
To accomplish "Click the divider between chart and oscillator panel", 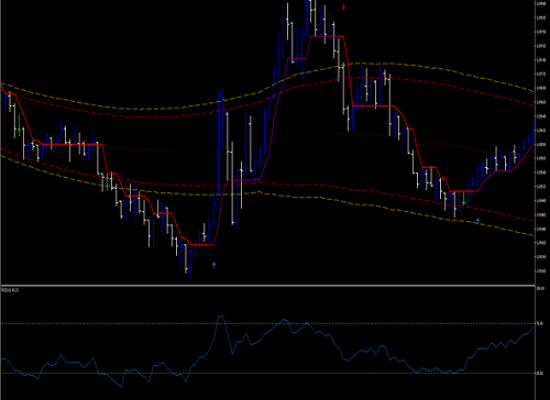I will (268, 286).
